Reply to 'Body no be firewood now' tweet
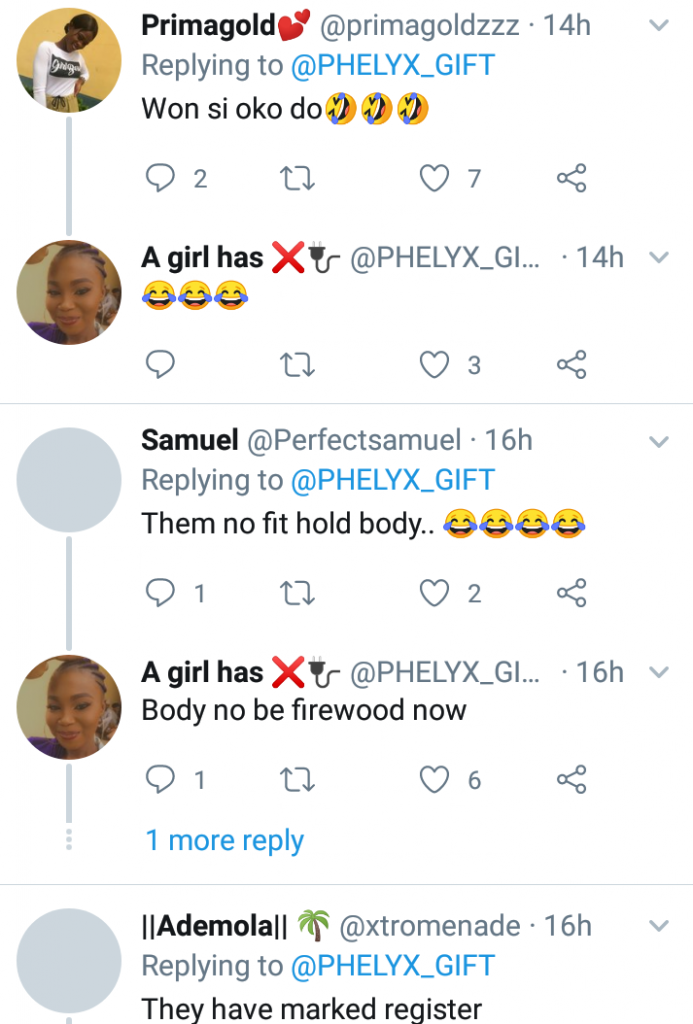The height and width of the screenshot is (1024, 693). point(161,780)
